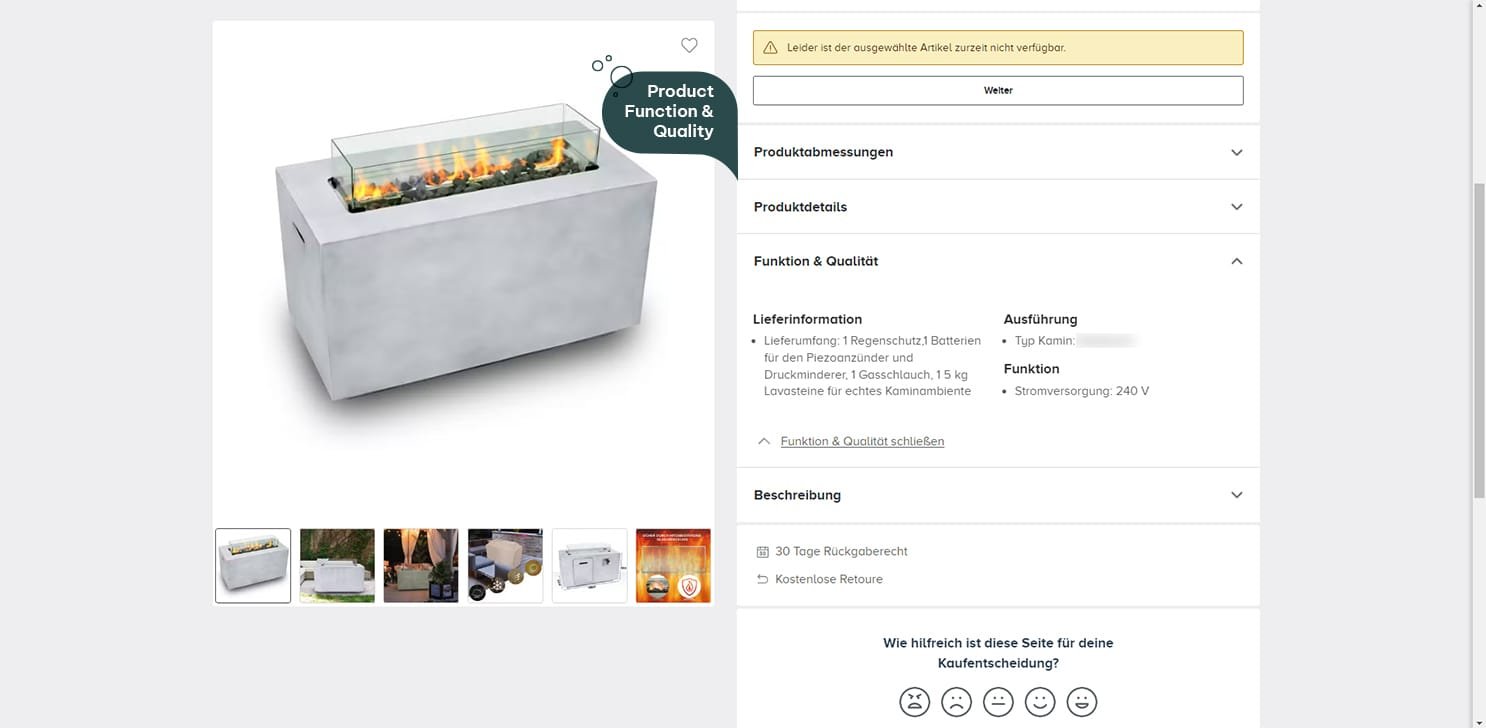This screenshot has width=1486, height=728.
Task: Click Funktion & Qualität schließen link
Action: [862, 441]
